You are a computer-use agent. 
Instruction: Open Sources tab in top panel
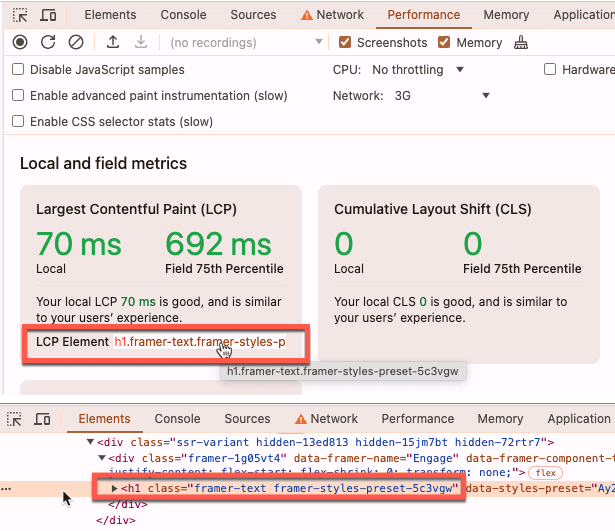tap(253, 15)
